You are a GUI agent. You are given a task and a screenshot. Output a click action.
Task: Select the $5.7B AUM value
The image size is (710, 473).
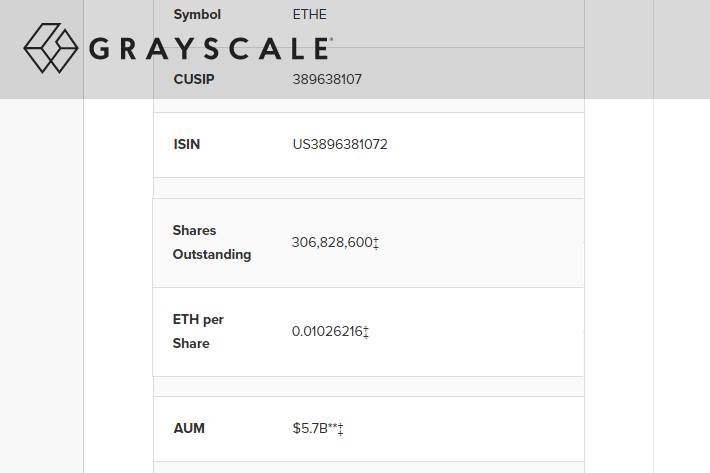coord(310,428)
